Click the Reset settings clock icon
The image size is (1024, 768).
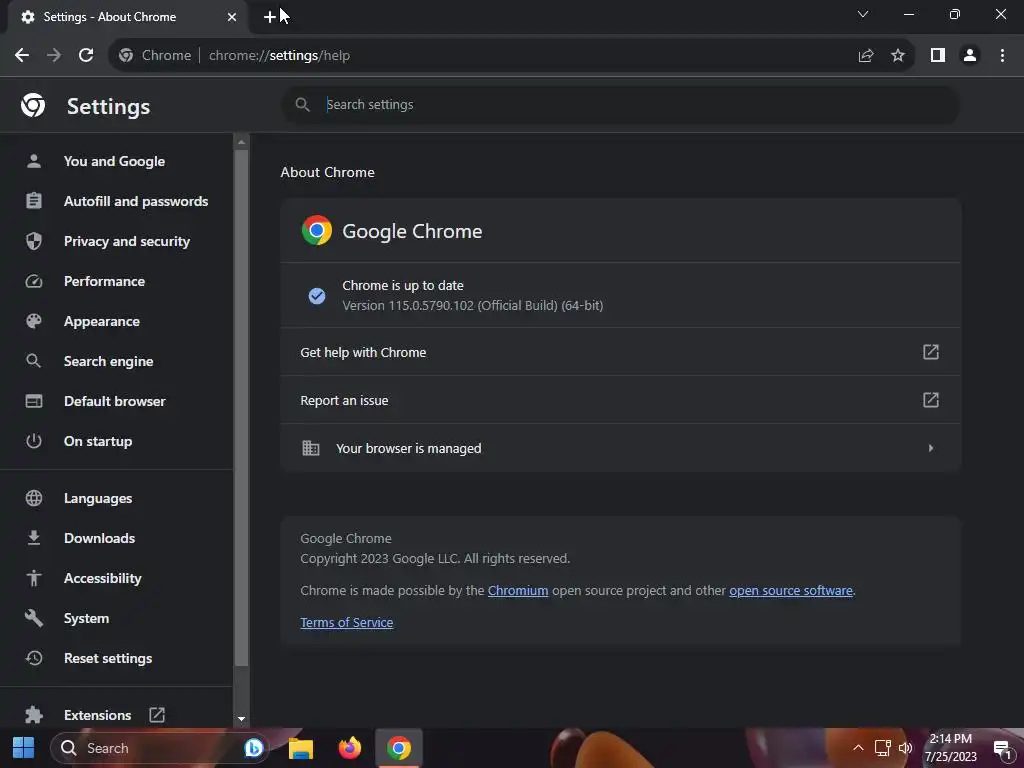pos(33,658)
